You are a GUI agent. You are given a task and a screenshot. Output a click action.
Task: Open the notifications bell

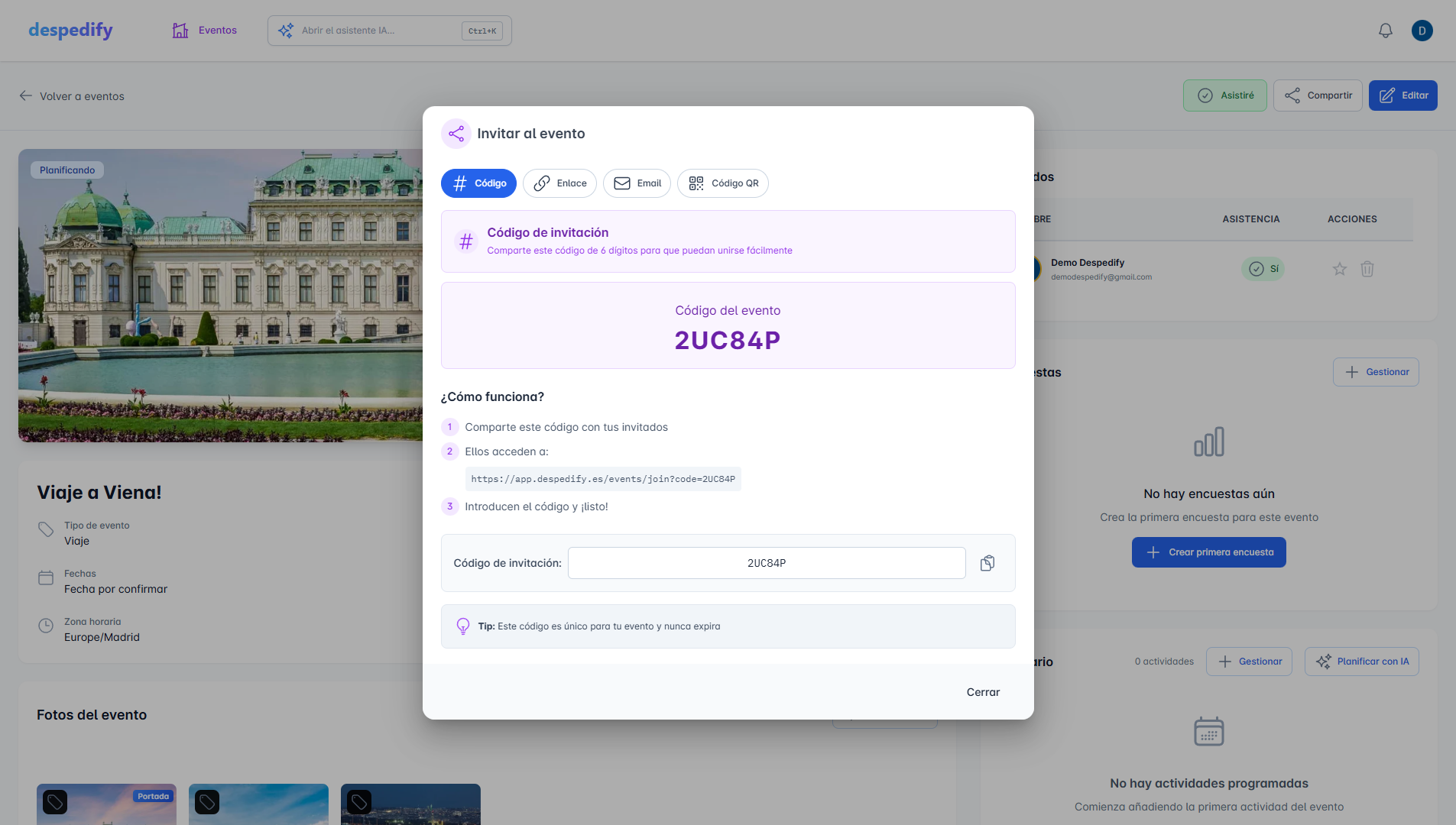click(x=1386, y=31)
